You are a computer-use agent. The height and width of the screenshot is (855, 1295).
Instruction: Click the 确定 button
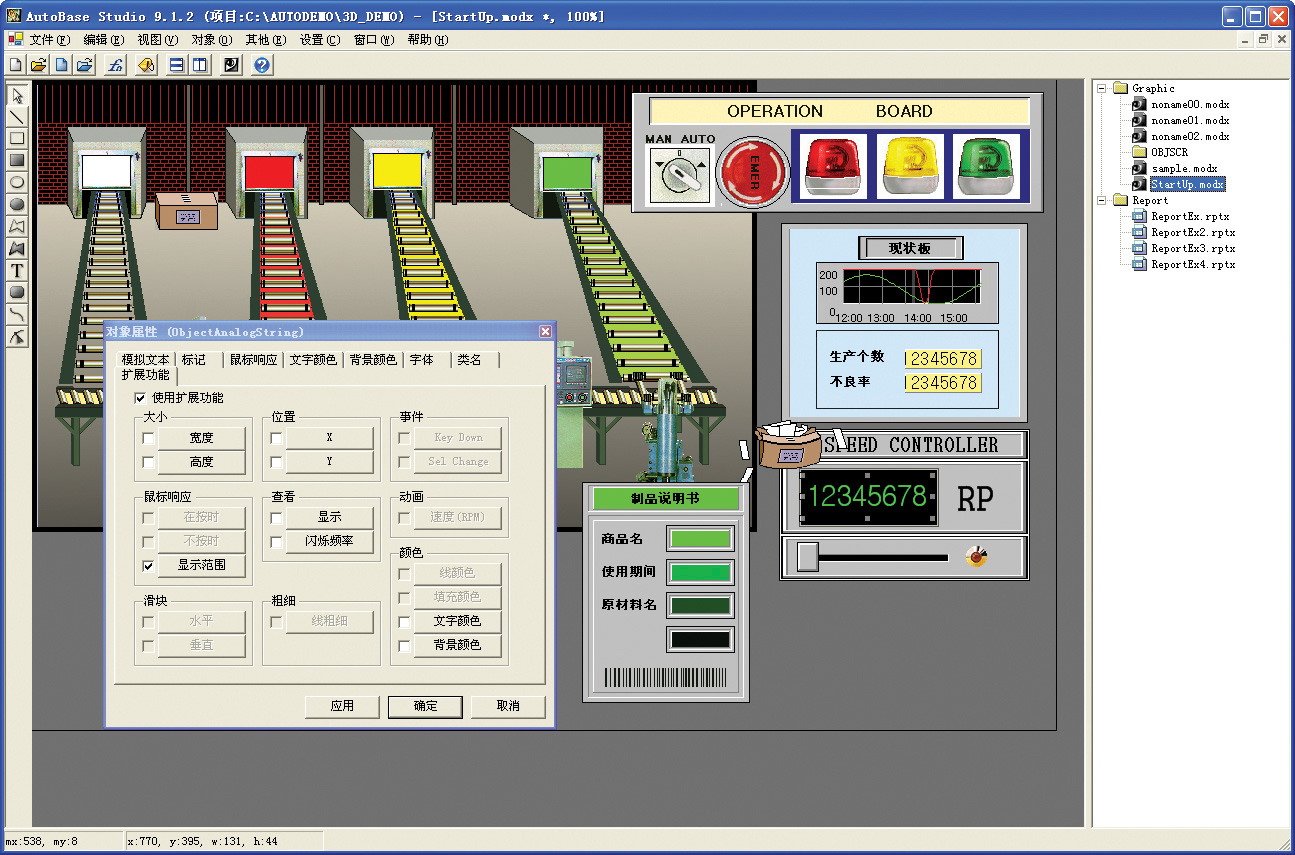pyautogui.click(x=425, y=706)
